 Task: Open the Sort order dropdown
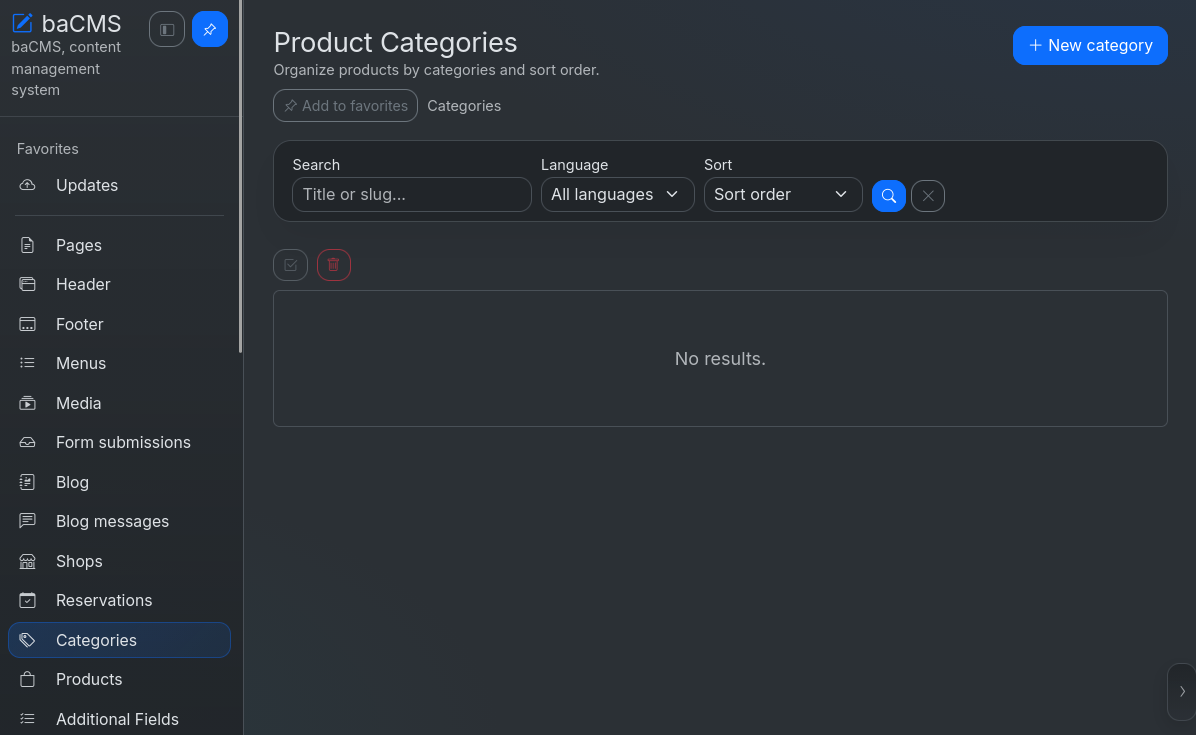tap(783, 194)
